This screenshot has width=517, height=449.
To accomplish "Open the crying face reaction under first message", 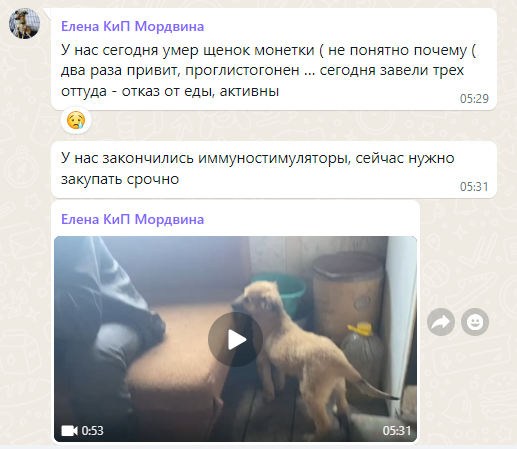I will (76, 120).
